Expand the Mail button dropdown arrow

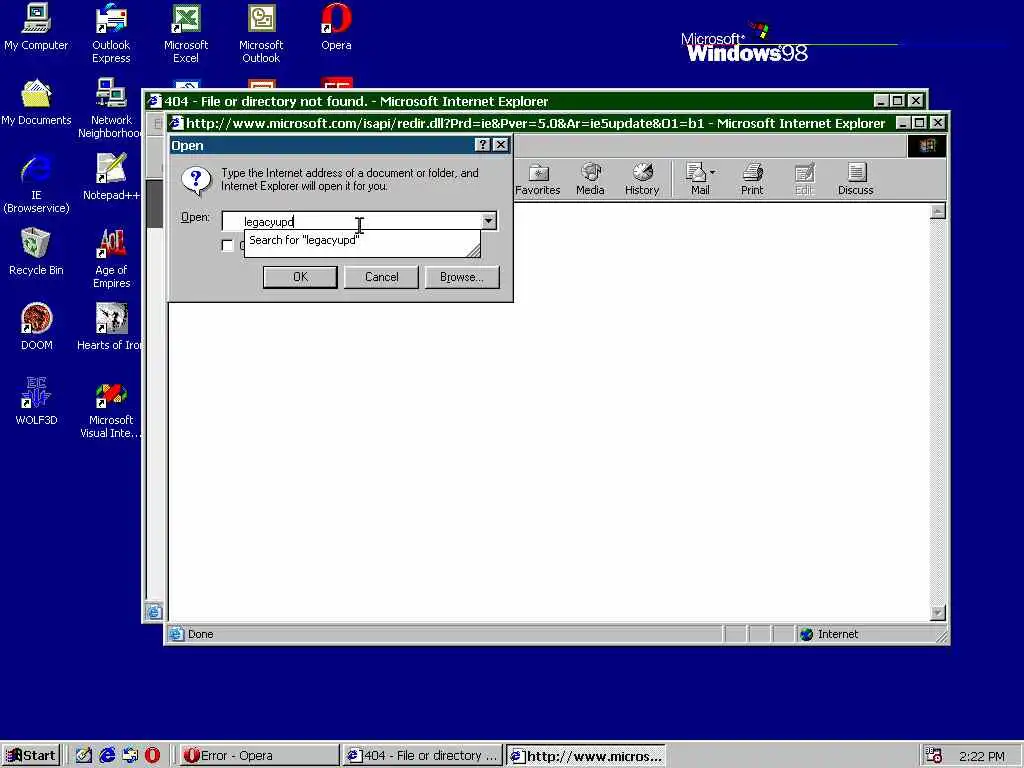coord(712,172)
